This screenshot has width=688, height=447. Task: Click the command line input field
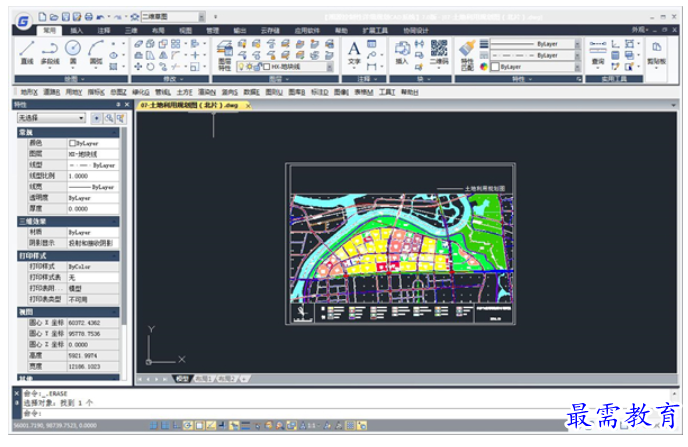(x=300, y=413)
